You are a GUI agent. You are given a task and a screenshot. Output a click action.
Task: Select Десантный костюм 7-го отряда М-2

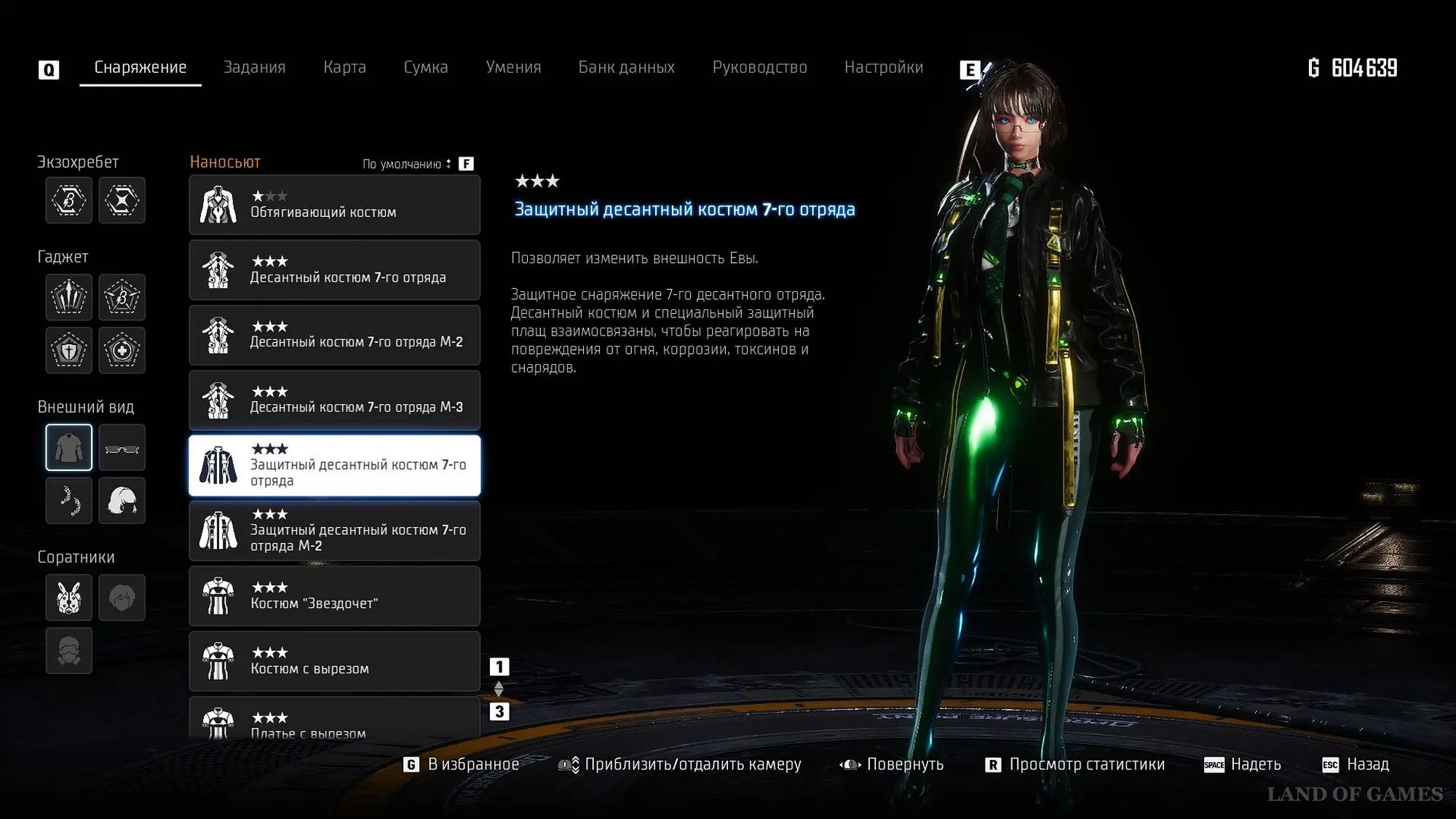[x=335, y=335]
